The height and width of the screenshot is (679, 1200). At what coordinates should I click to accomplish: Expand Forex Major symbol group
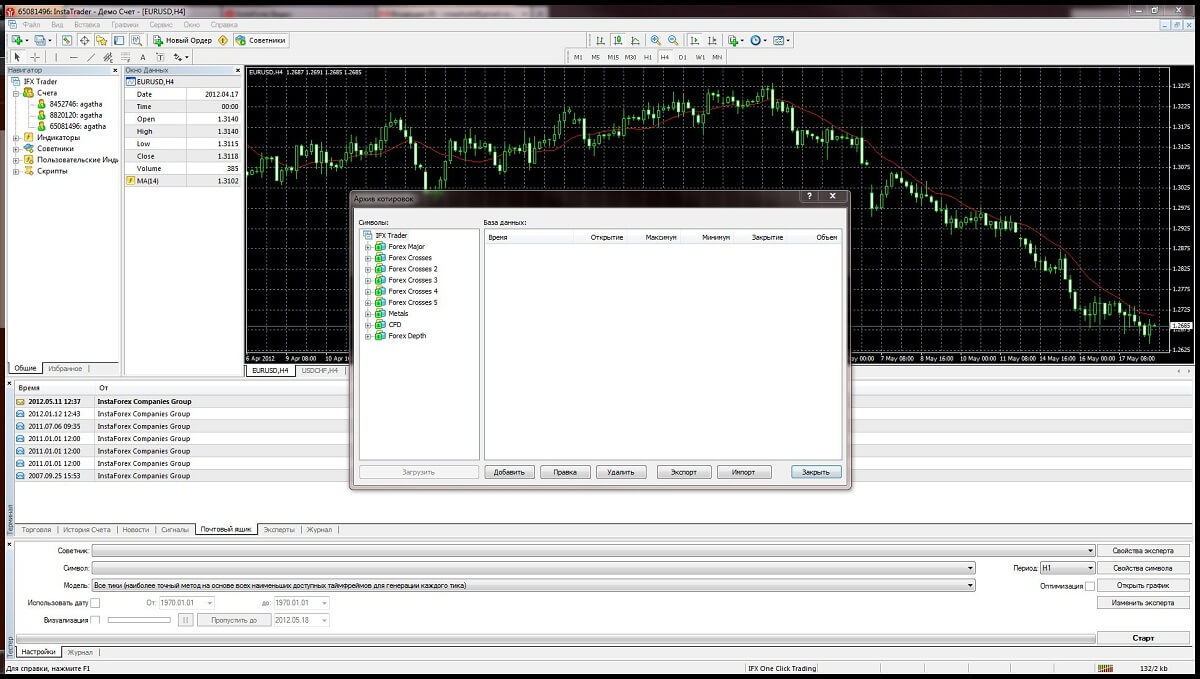[368, 246]
